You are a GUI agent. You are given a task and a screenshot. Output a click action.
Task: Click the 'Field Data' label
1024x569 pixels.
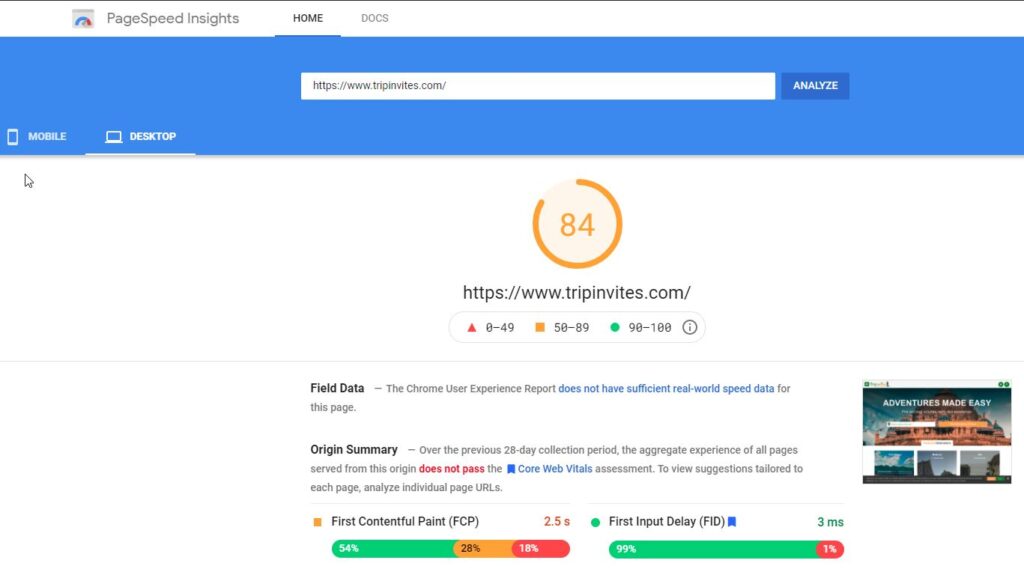337,388
